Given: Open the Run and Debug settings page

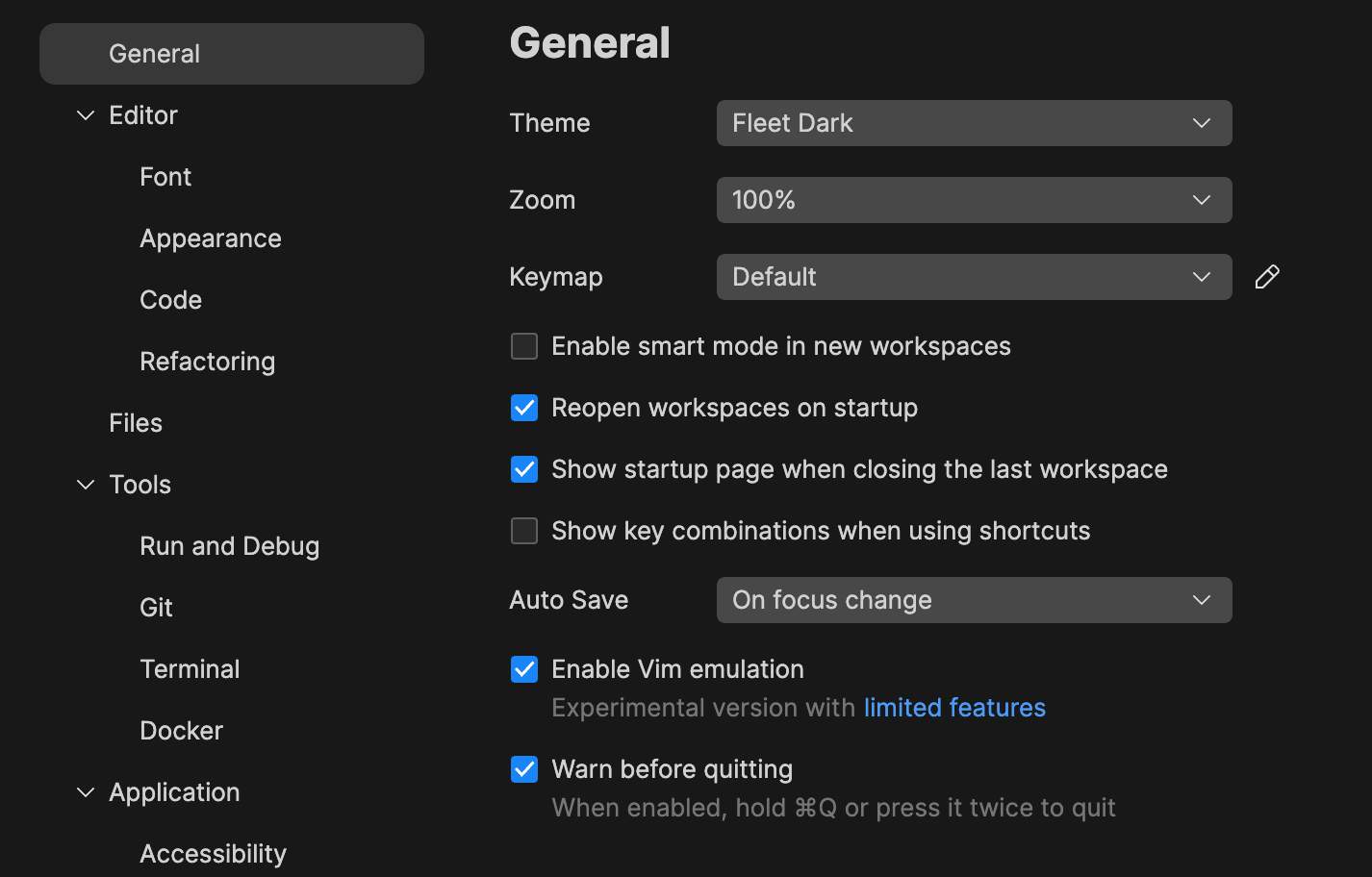Looking at the screenshot, I should point(229,545).
